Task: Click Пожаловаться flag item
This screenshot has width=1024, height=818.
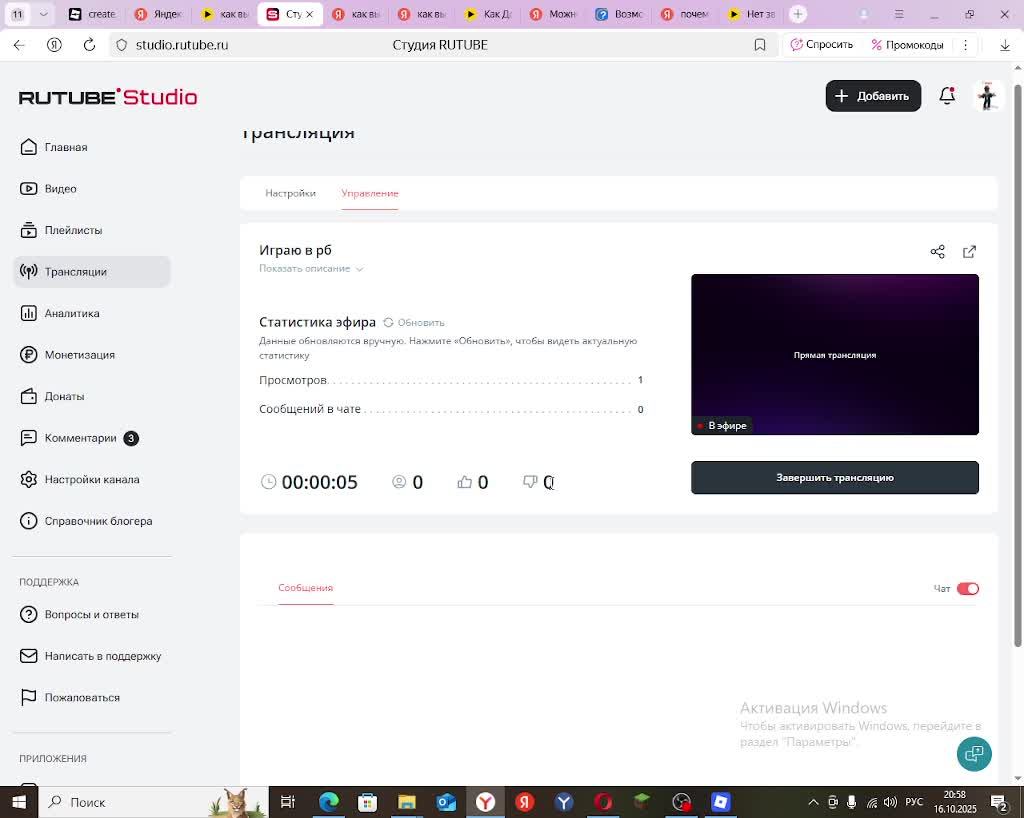Action: tap(69, 697)
